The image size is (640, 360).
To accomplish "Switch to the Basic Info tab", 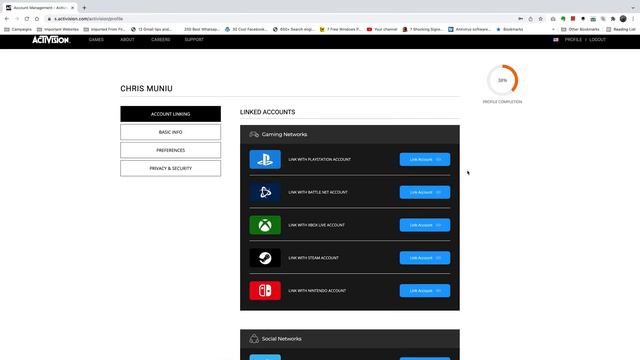I will 171,132.
